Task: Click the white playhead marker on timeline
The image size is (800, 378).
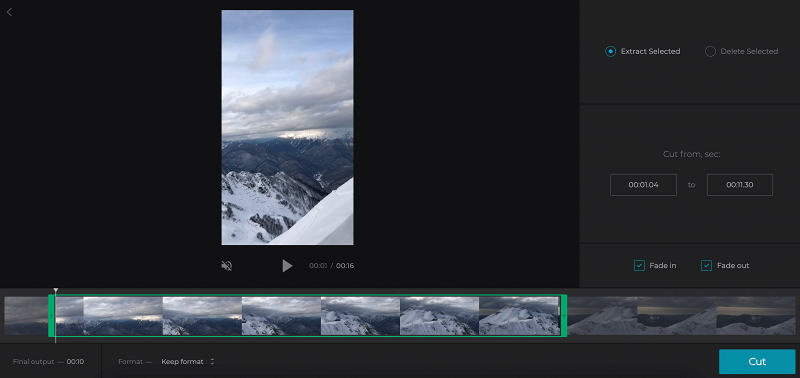Action: point(56,291)
